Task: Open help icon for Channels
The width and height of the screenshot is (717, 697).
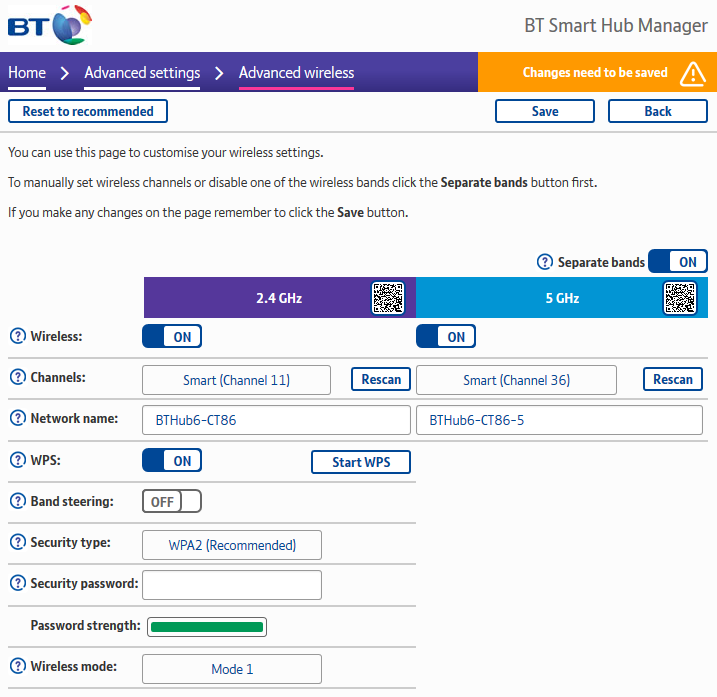Action: pos(18,377)
